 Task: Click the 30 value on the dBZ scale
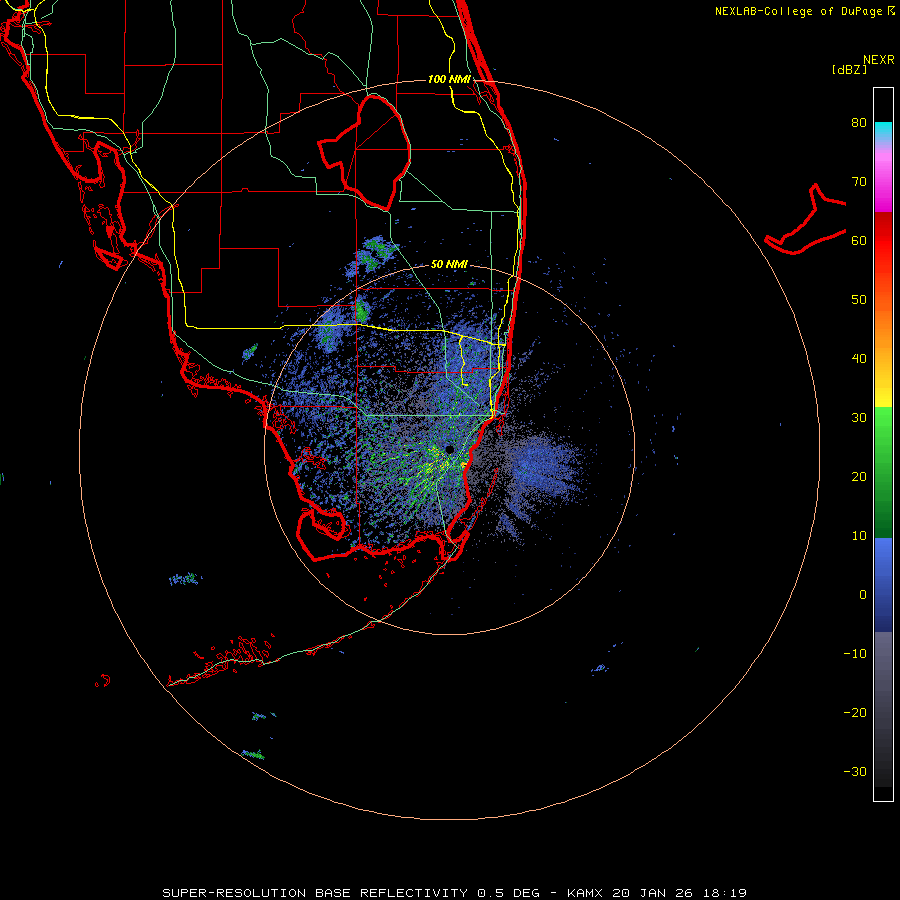coord(859,417)
